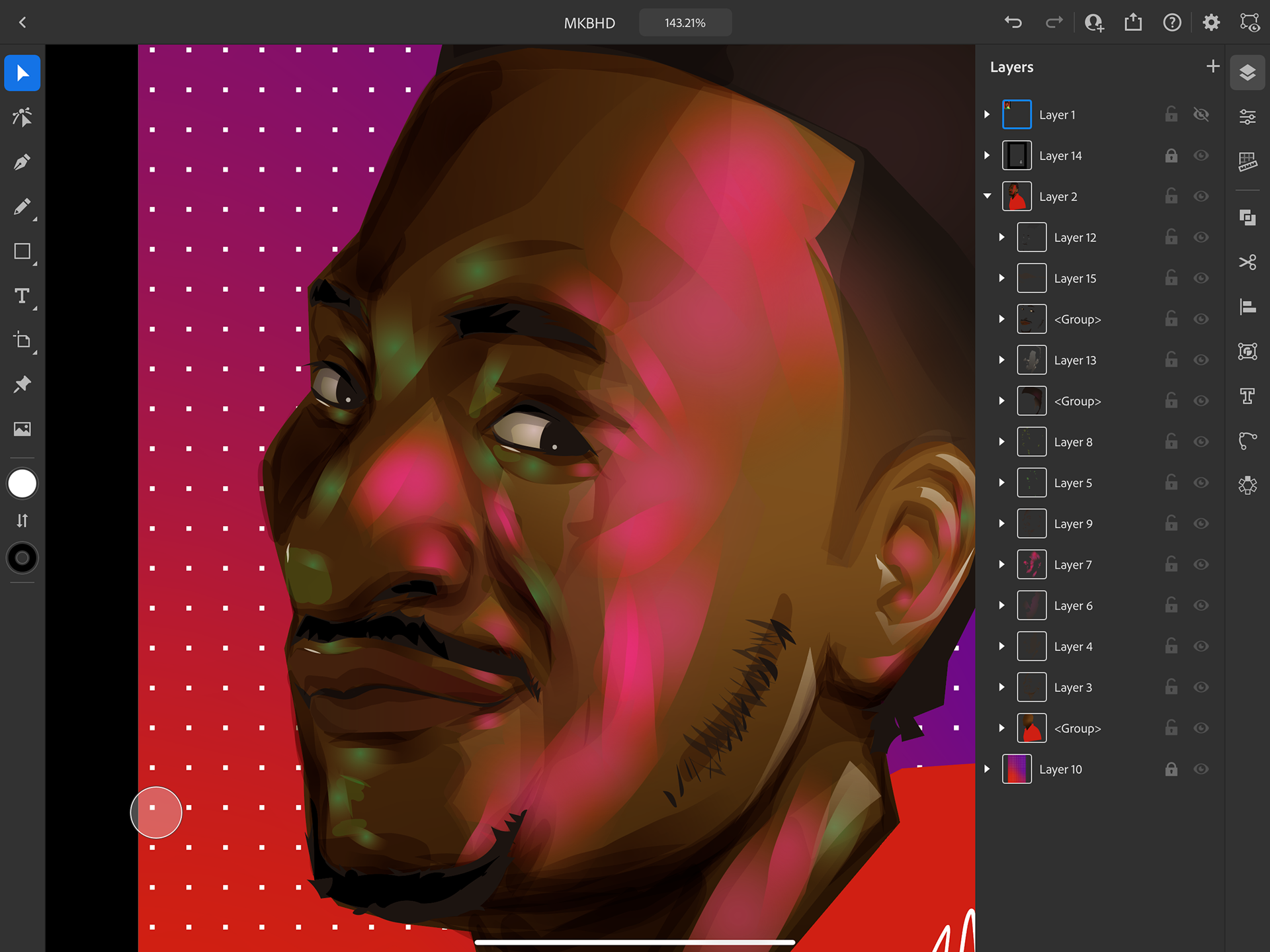Hide Layer 13 visibility eye

[x=1201, y=360]
